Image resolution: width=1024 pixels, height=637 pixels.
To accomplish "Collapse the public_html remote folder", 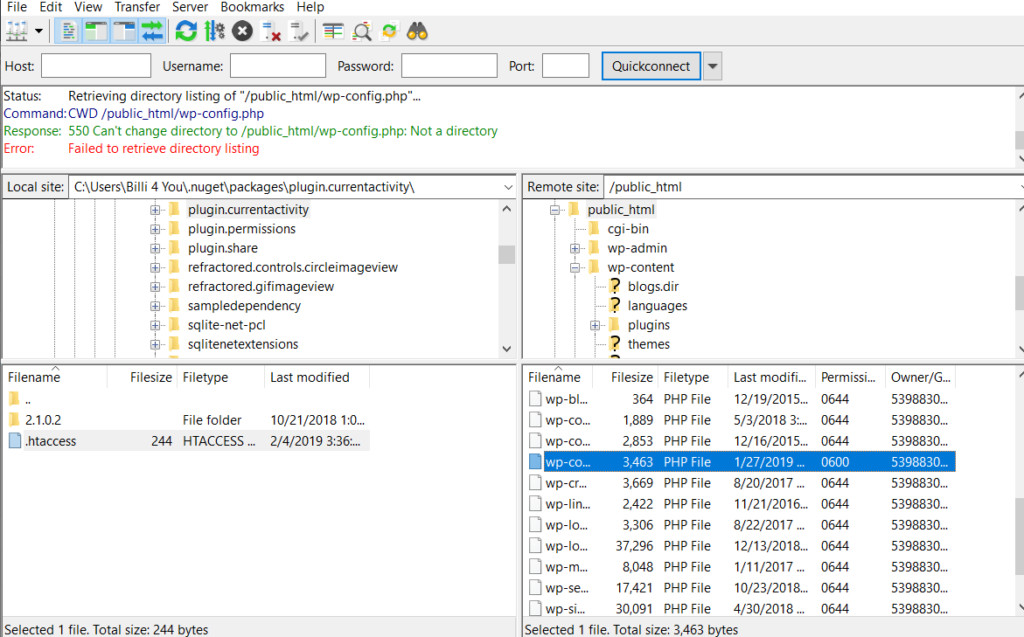I will (x=554, y=210).
